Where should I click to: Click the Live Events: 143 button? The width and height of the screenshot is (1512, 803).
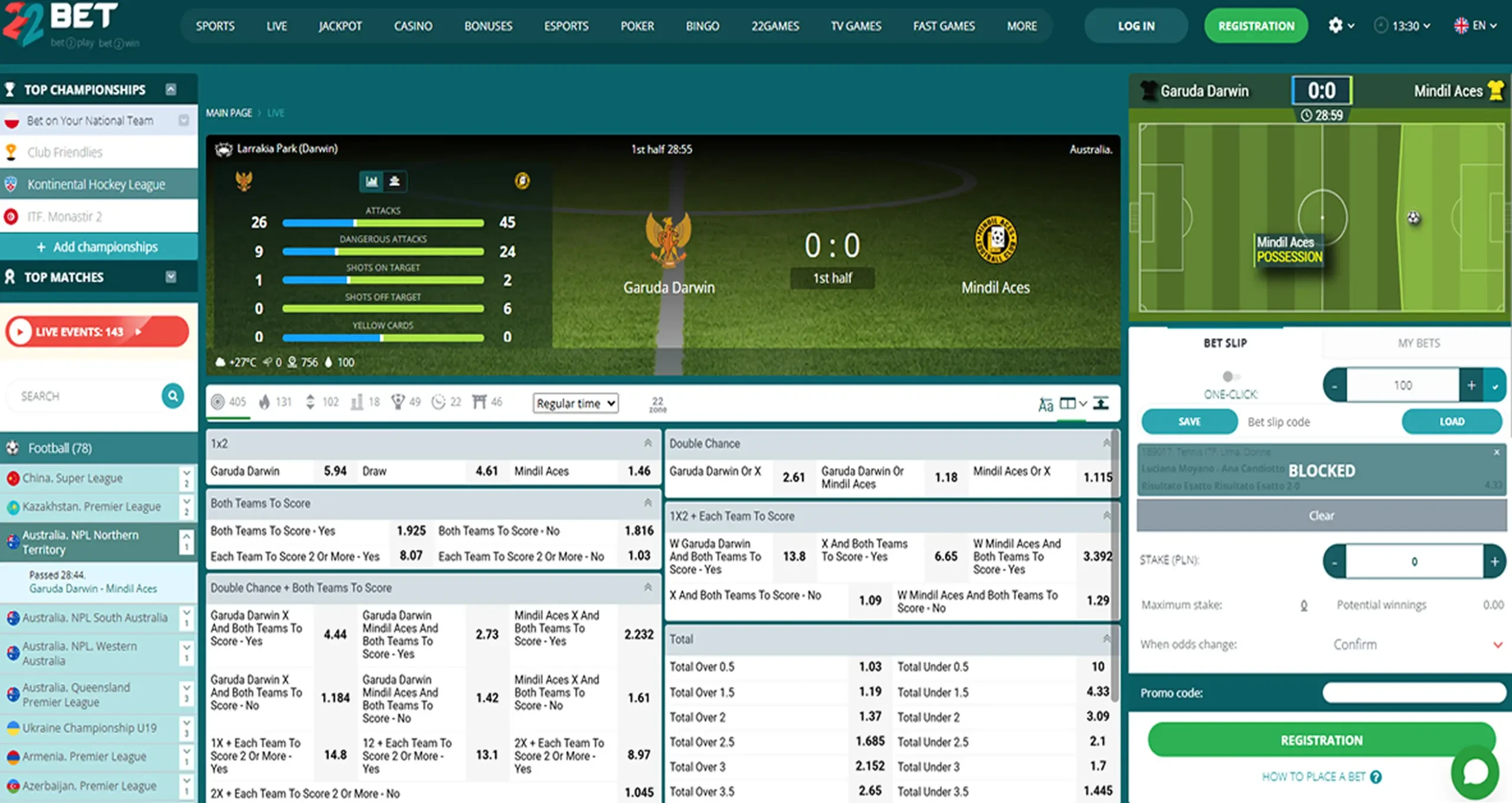97,332
